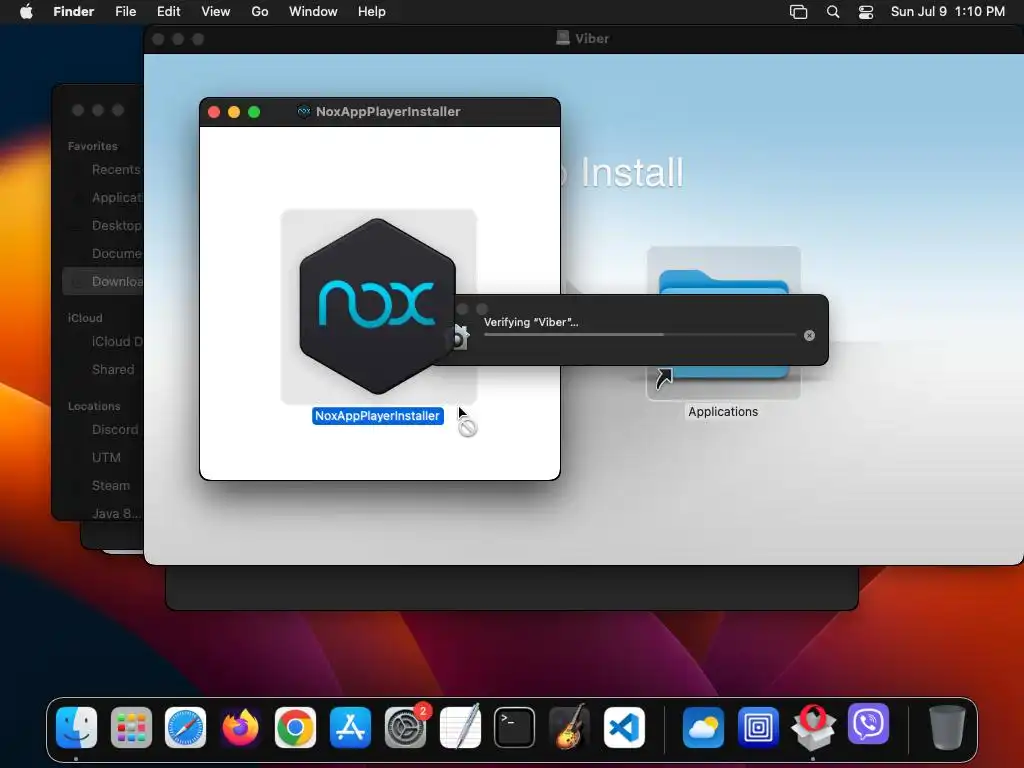1024x768 pixels.
Task: Open the App Store from the Dock
Action: [350, 728]
